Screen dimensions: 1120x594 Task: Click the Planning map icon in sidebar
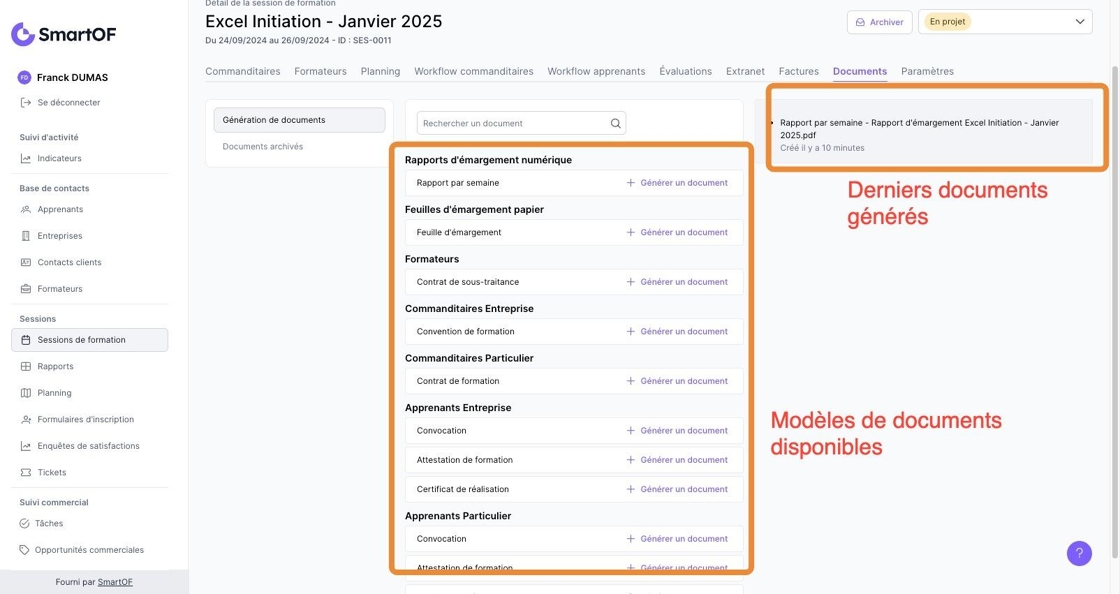26,393
